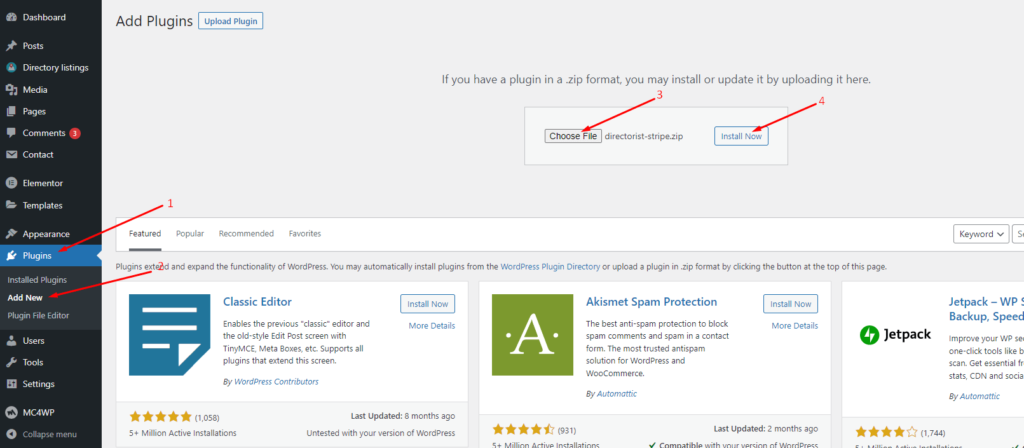The image size is (1024, 448).
Task: Install the Akismet Spam Protection plugin
Action: (x=790, y=304)
